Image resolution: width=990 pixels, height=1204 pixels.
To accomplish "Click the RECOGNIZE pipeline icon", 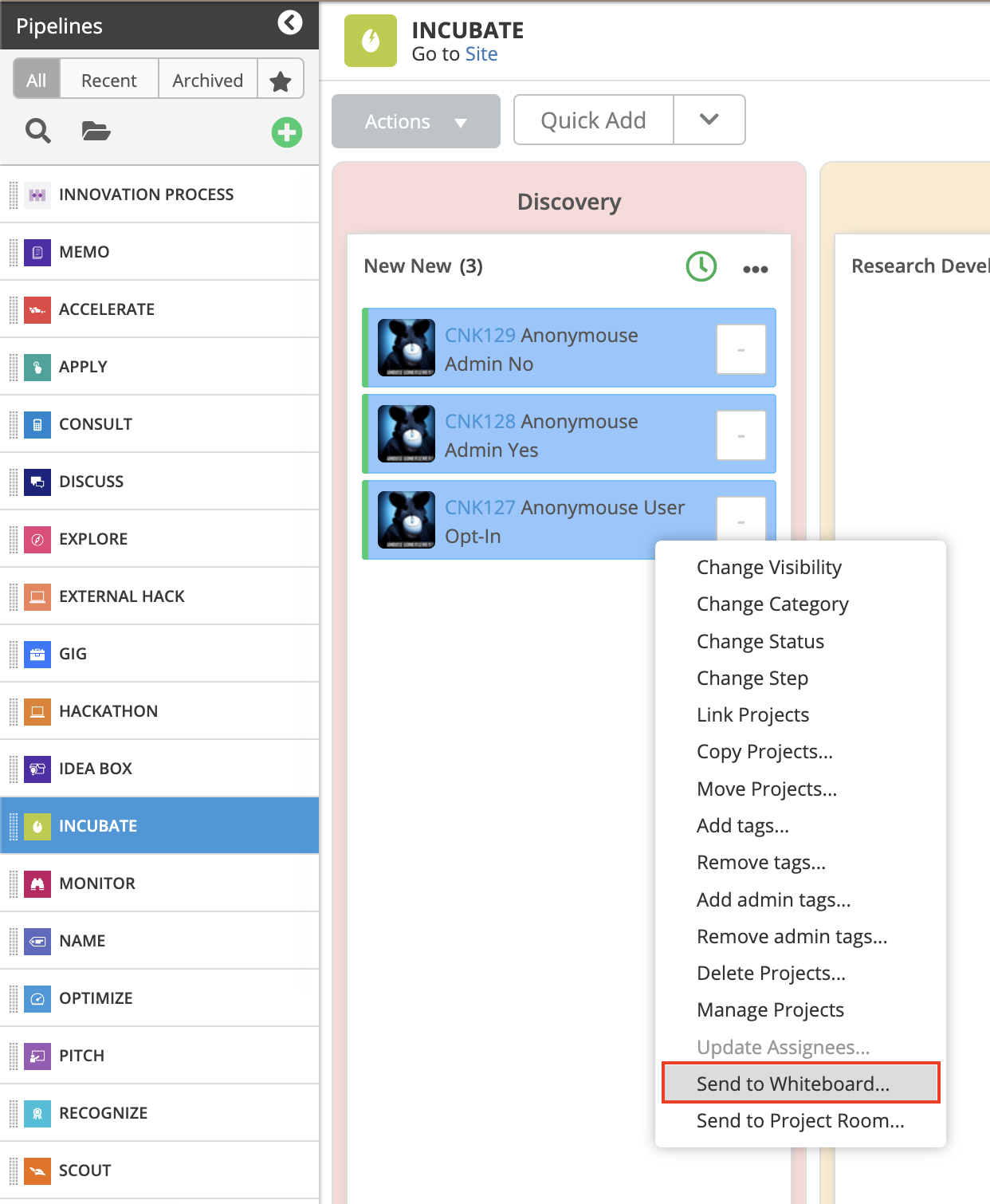I will coord(37,1113).
